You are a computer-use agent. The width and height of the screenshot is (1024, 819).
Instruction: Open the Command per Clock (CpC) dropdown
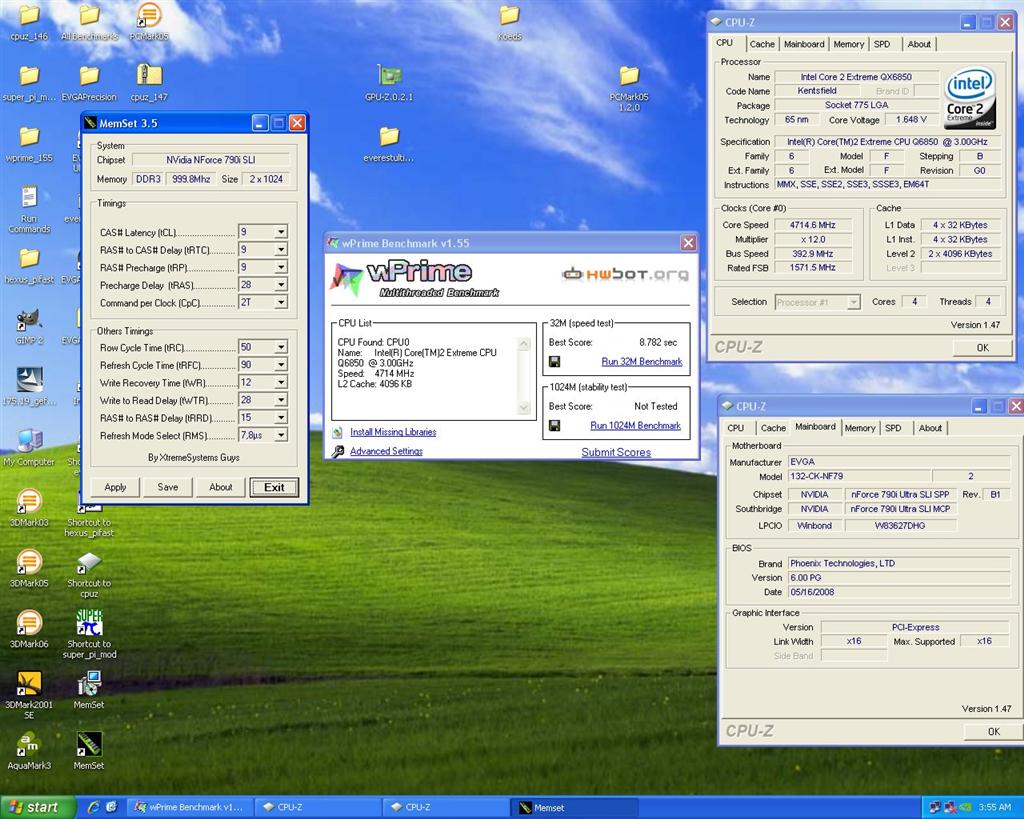click(281, 302)
